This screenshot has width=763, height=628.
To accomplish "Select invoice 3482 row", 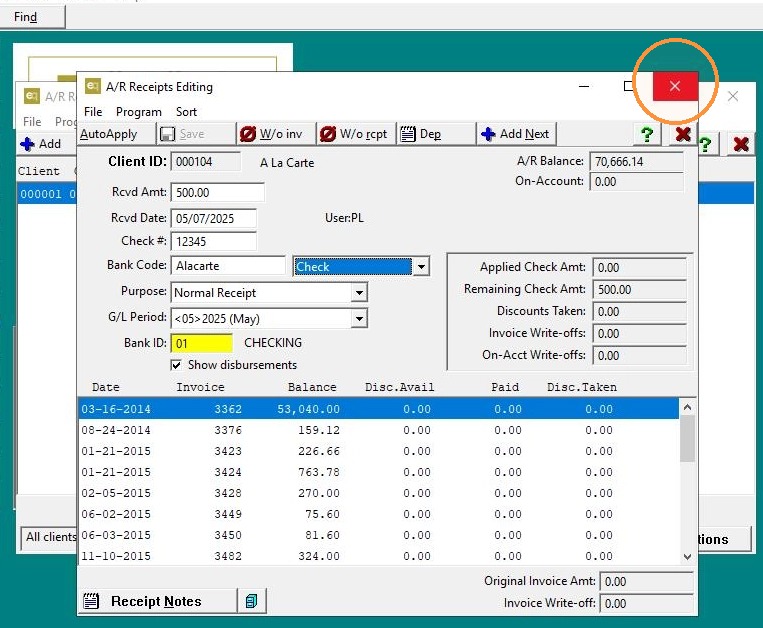I will click(379, 556).
